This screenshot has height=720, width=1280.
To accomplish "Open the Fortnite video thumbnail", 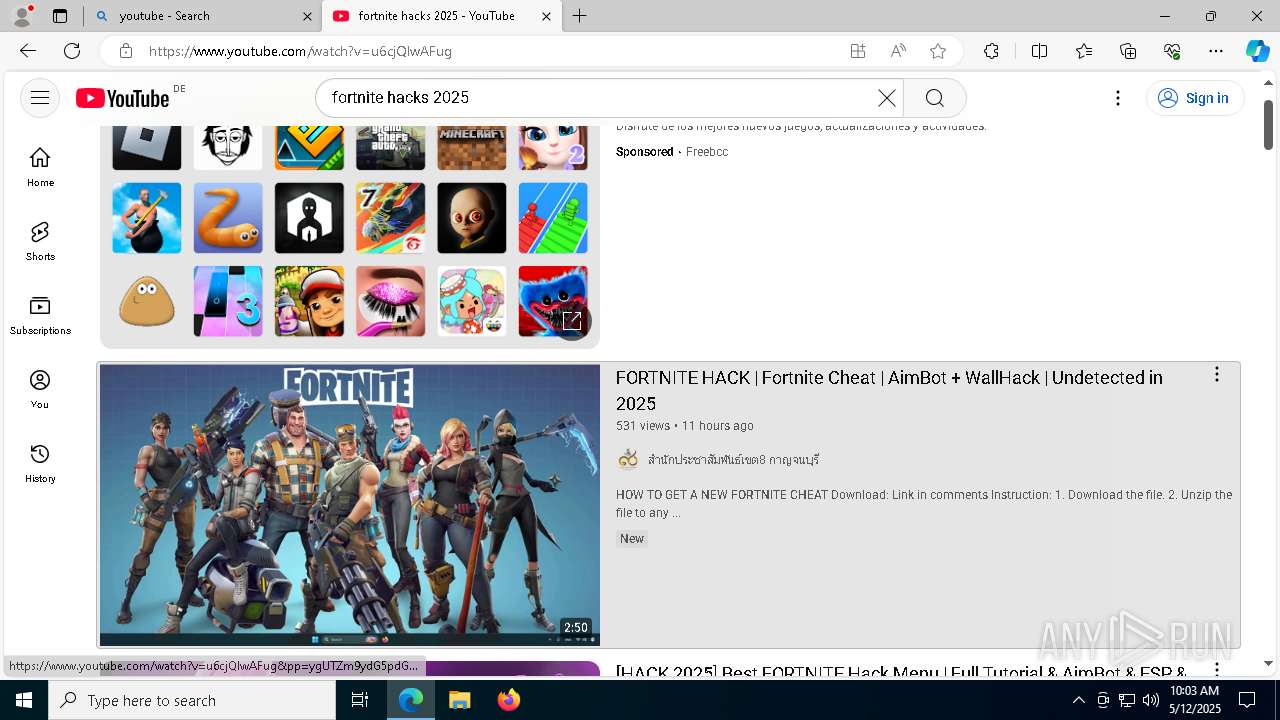I will click(350, 505).
